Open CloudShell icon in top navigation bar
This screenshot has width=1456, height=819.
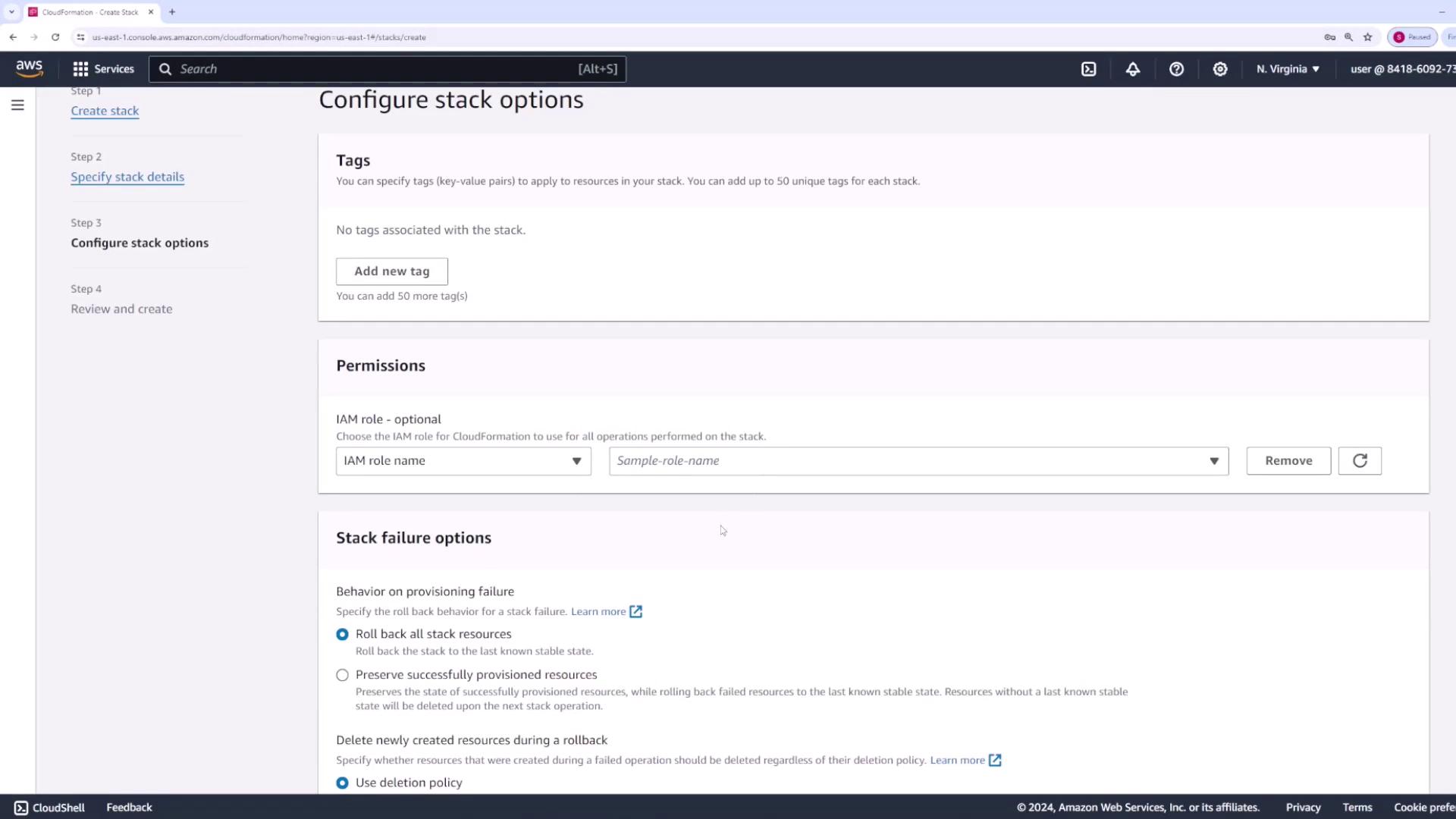(x=1088, y=69)
